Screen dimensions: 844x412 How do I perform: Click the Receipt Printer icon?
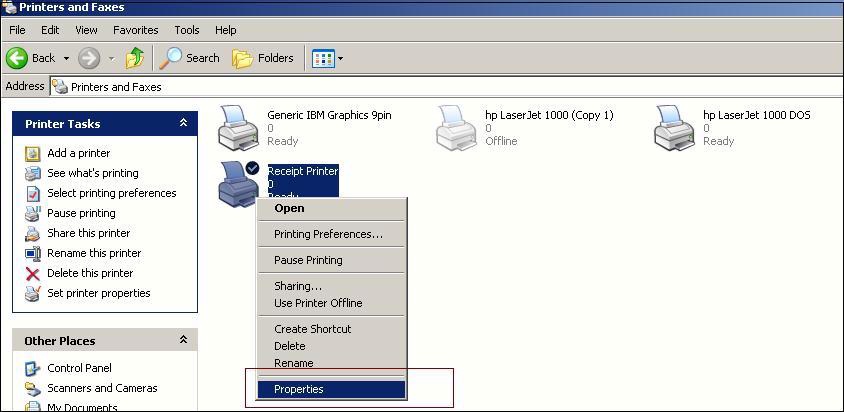[238, 182]
